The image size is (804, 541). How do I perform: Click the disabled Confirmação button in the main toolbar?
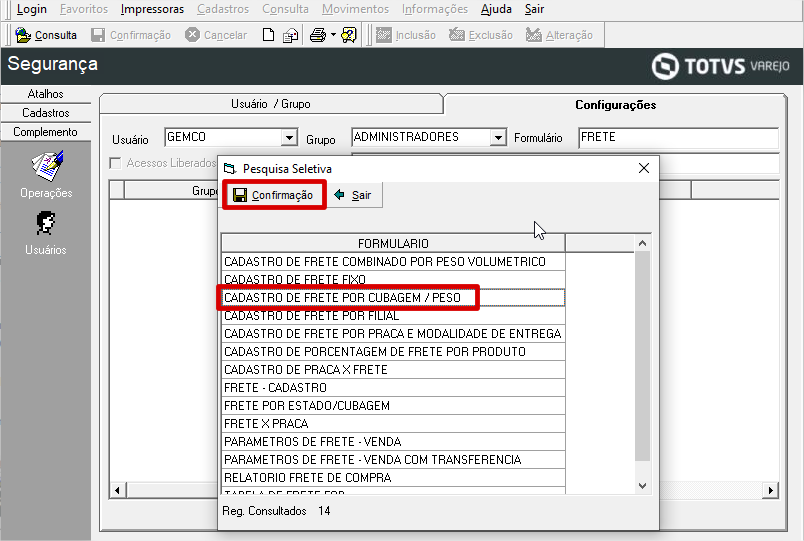pyautogui.click(x=131, y=35)
